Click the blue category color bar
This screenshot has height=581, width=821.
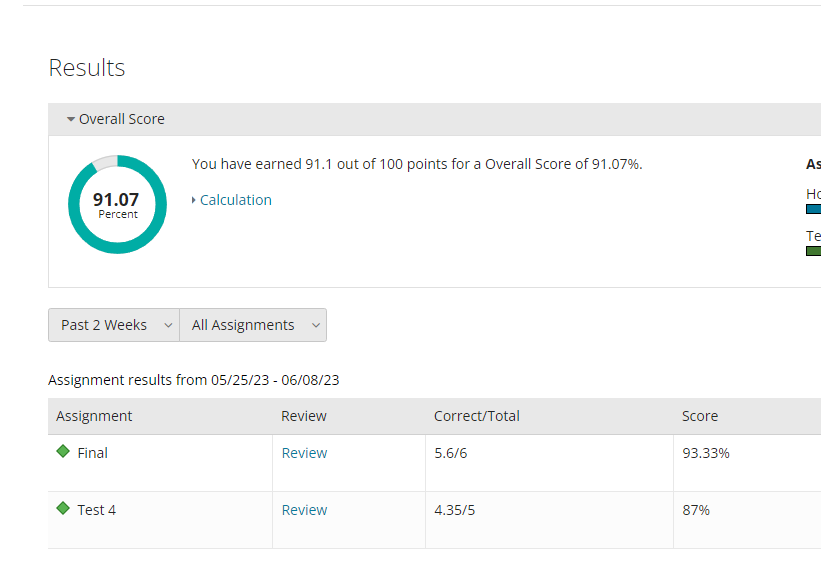point(813,210)
